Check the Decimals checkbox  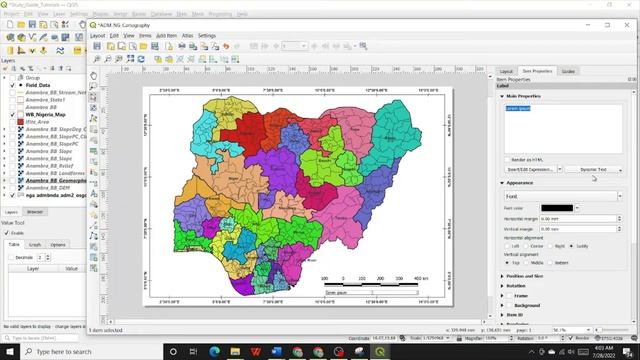(x=11, y=258)
